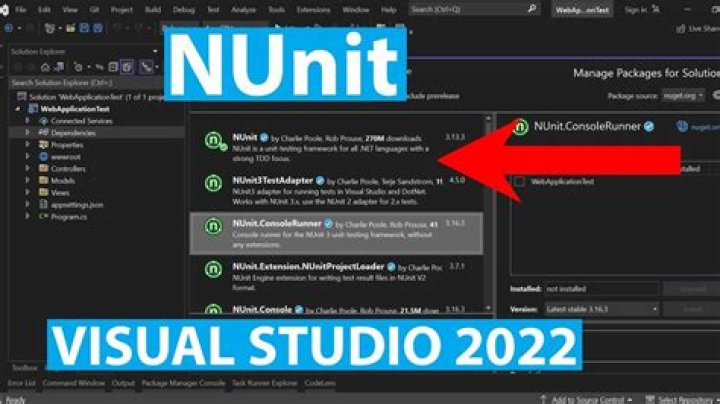Expand the Properties node
720x404 pixels.
pos(27,145)
